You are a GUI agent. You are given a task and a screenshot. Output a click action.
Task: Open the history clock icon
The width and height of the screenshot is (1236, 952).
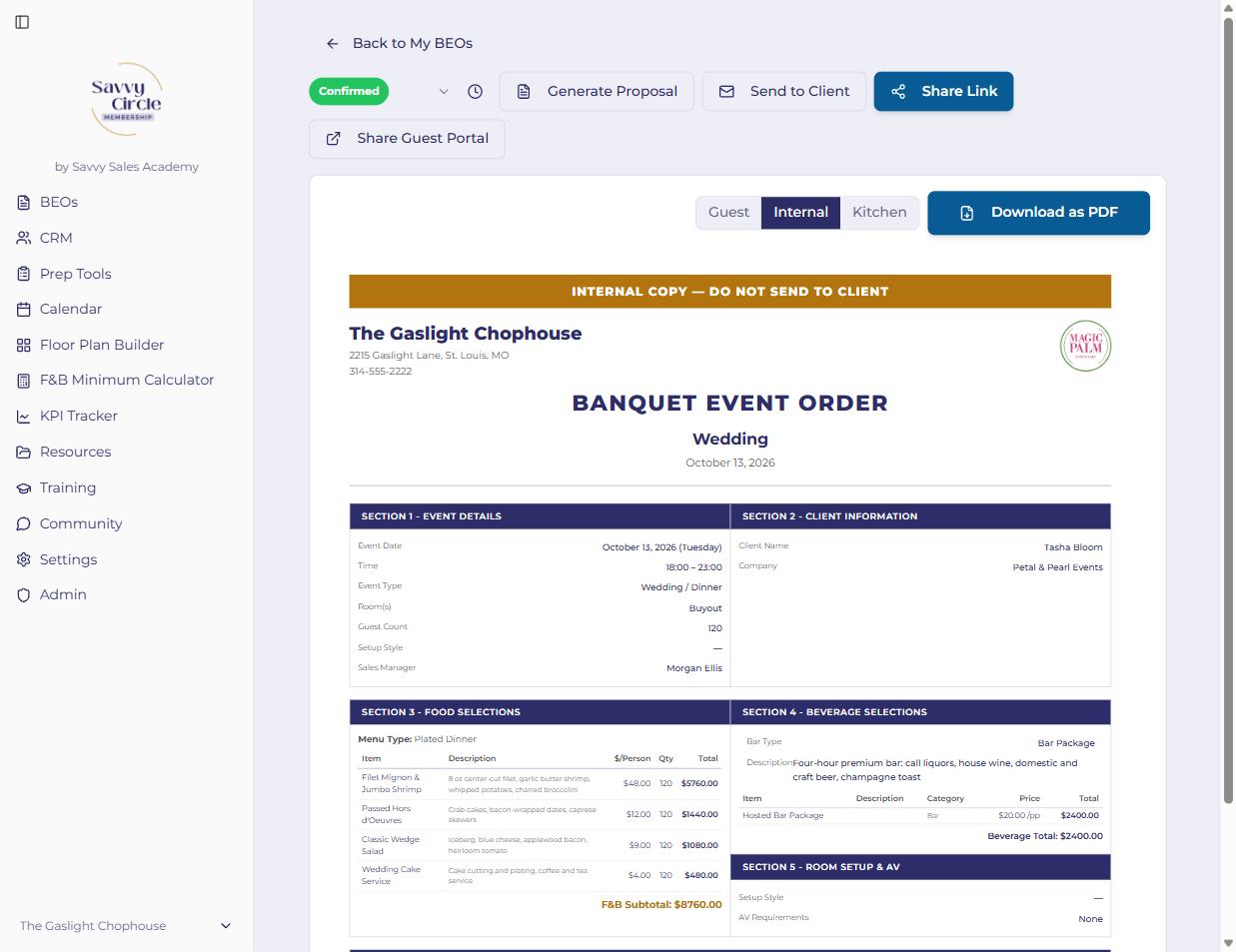pyautogui.click(x=476, y=91)
